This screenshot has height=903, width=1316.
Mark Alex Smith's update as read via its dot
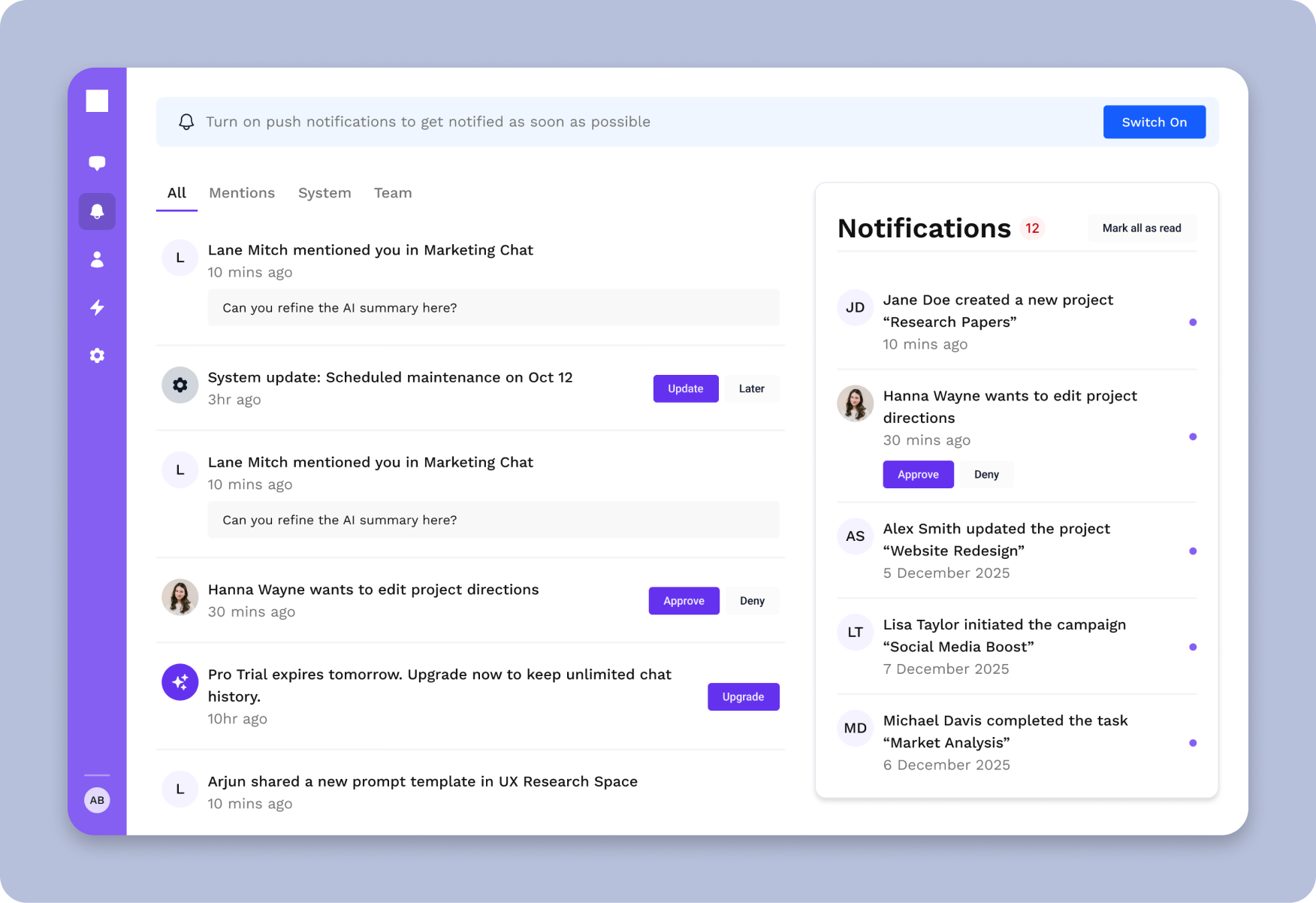tap(1193, 551)
